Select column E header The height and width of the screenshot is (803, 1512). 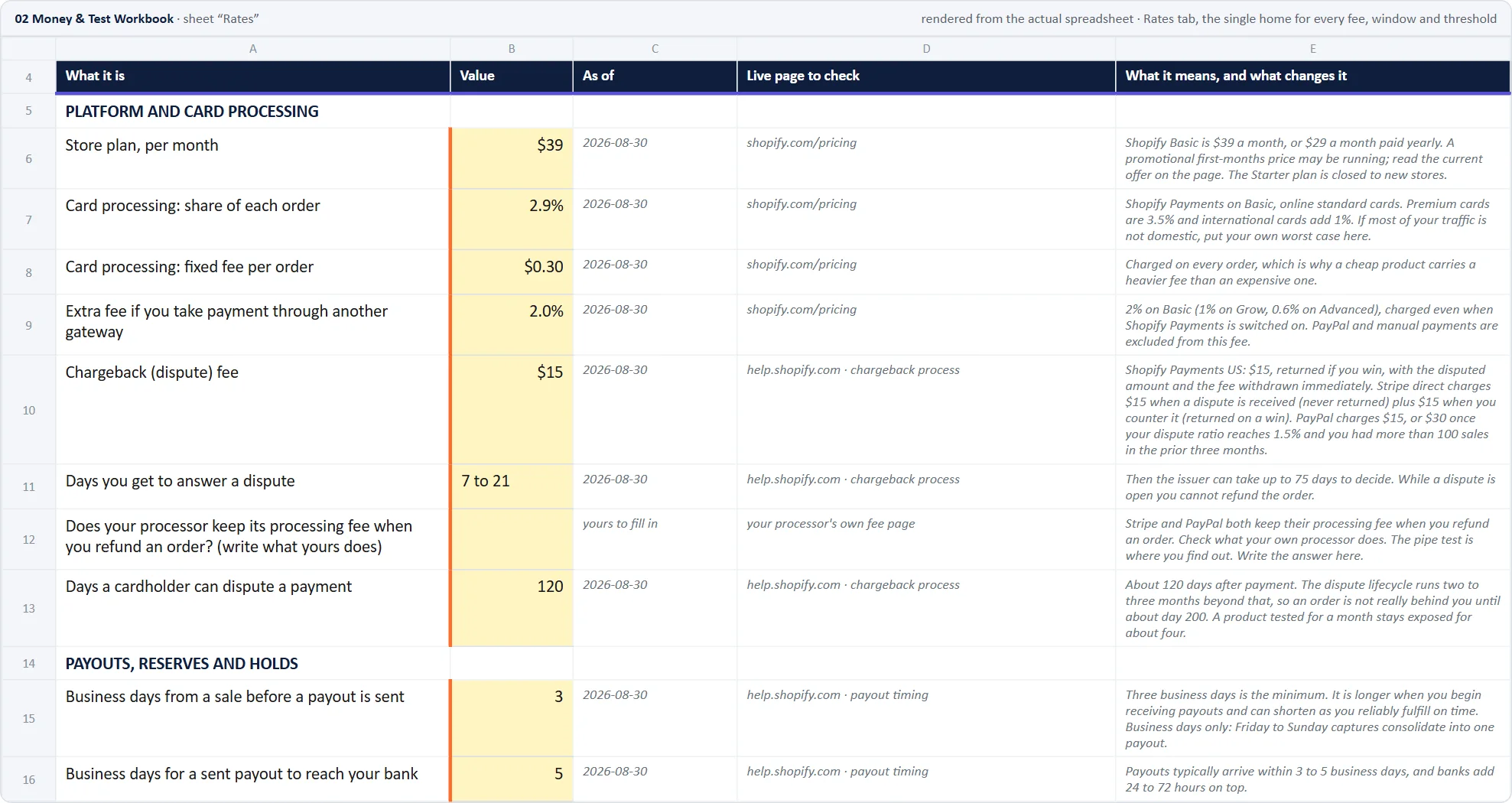(x=1312, y=48)
